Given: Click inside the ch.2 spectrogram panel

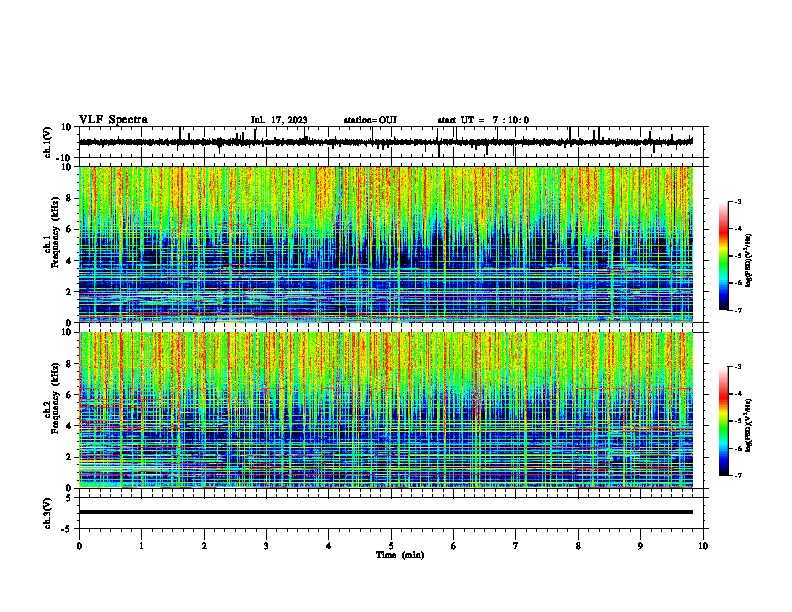Looking at the screenshot, I should coord(386,410).
